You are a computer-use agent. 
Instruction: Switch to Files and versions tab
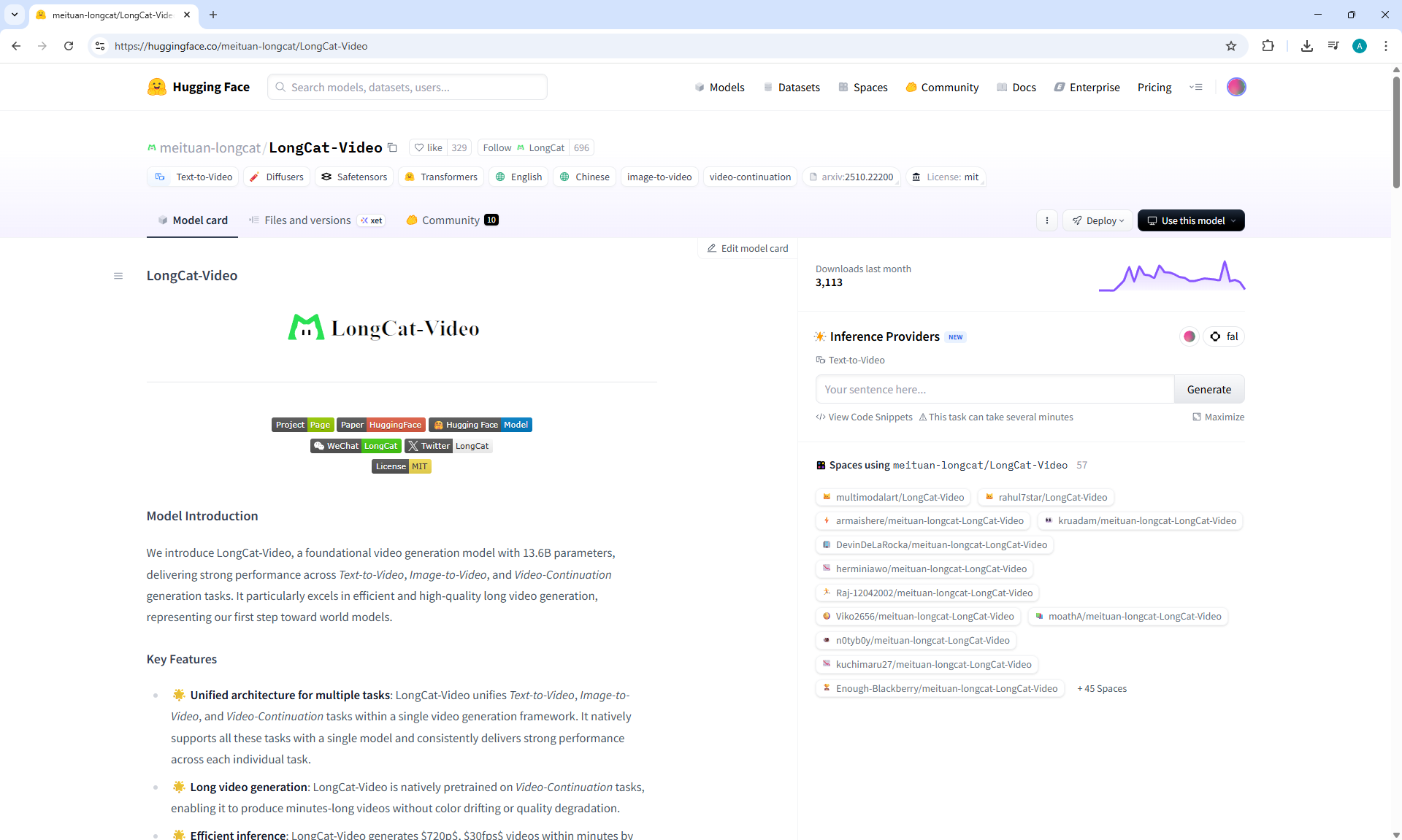tap(307, 220)
